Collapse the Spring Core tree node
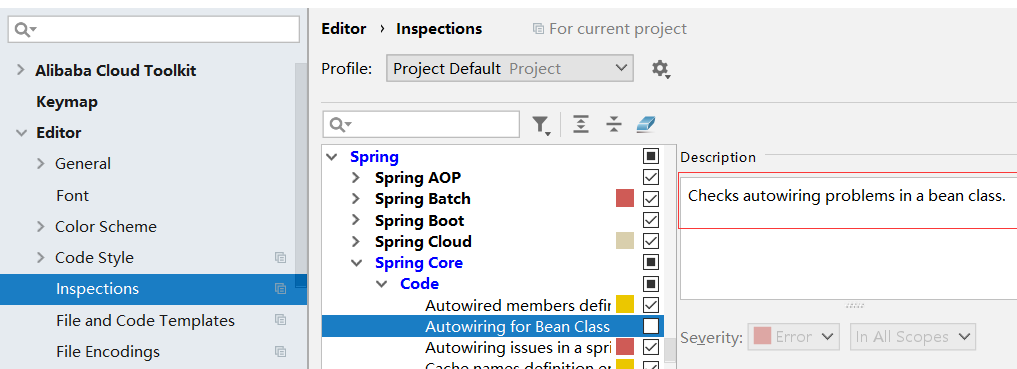The width and height of the screenshot is (1017, 369). [356, 263]
